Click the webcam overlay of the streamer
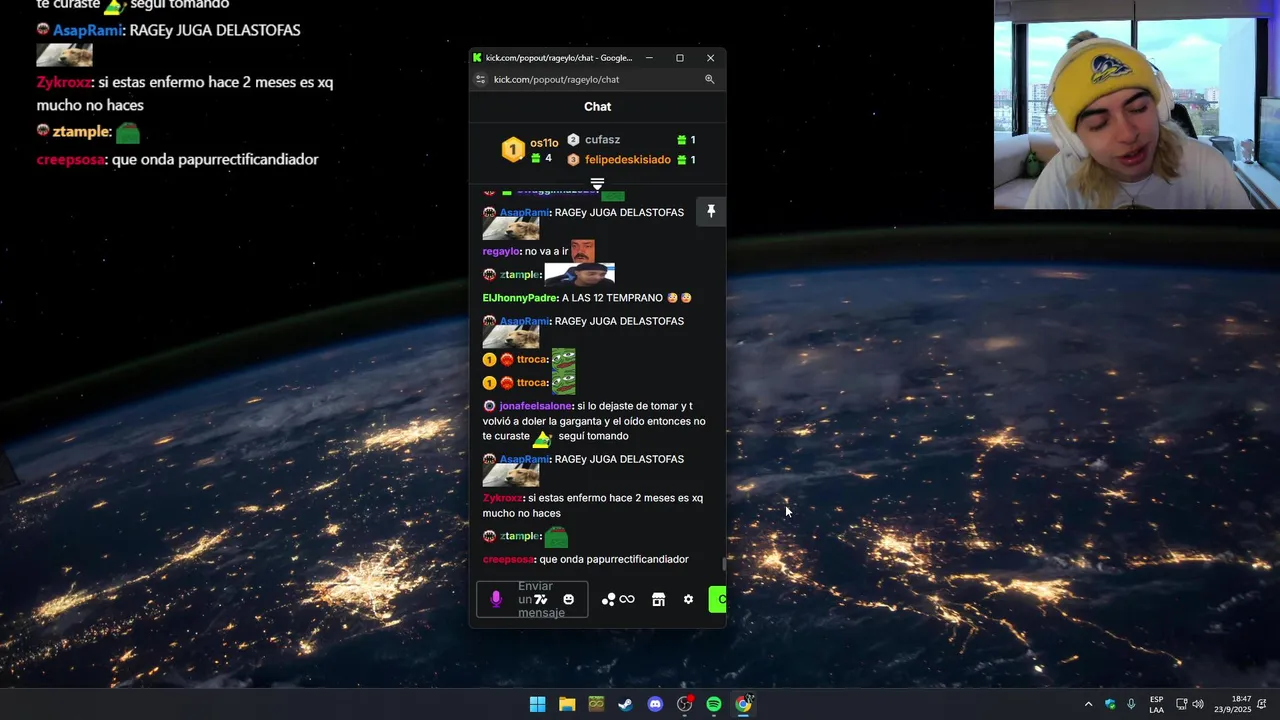The width and height of the screenshot is (1280, 720). [x=1137, y=105]
